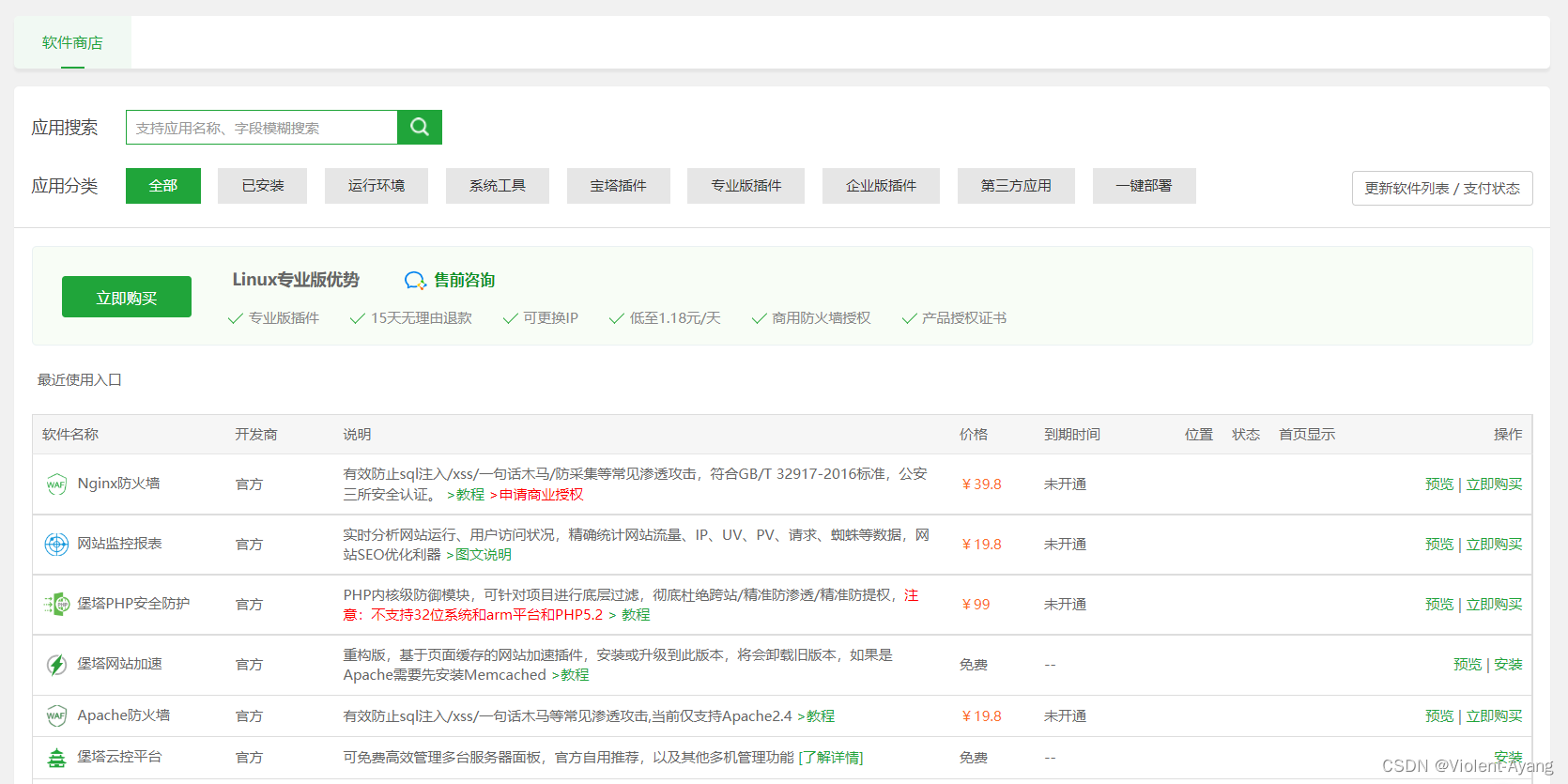The image size is (1568, 784).
Task: Select the 第三方应用 category
Action: click(x=1016, y=186)
